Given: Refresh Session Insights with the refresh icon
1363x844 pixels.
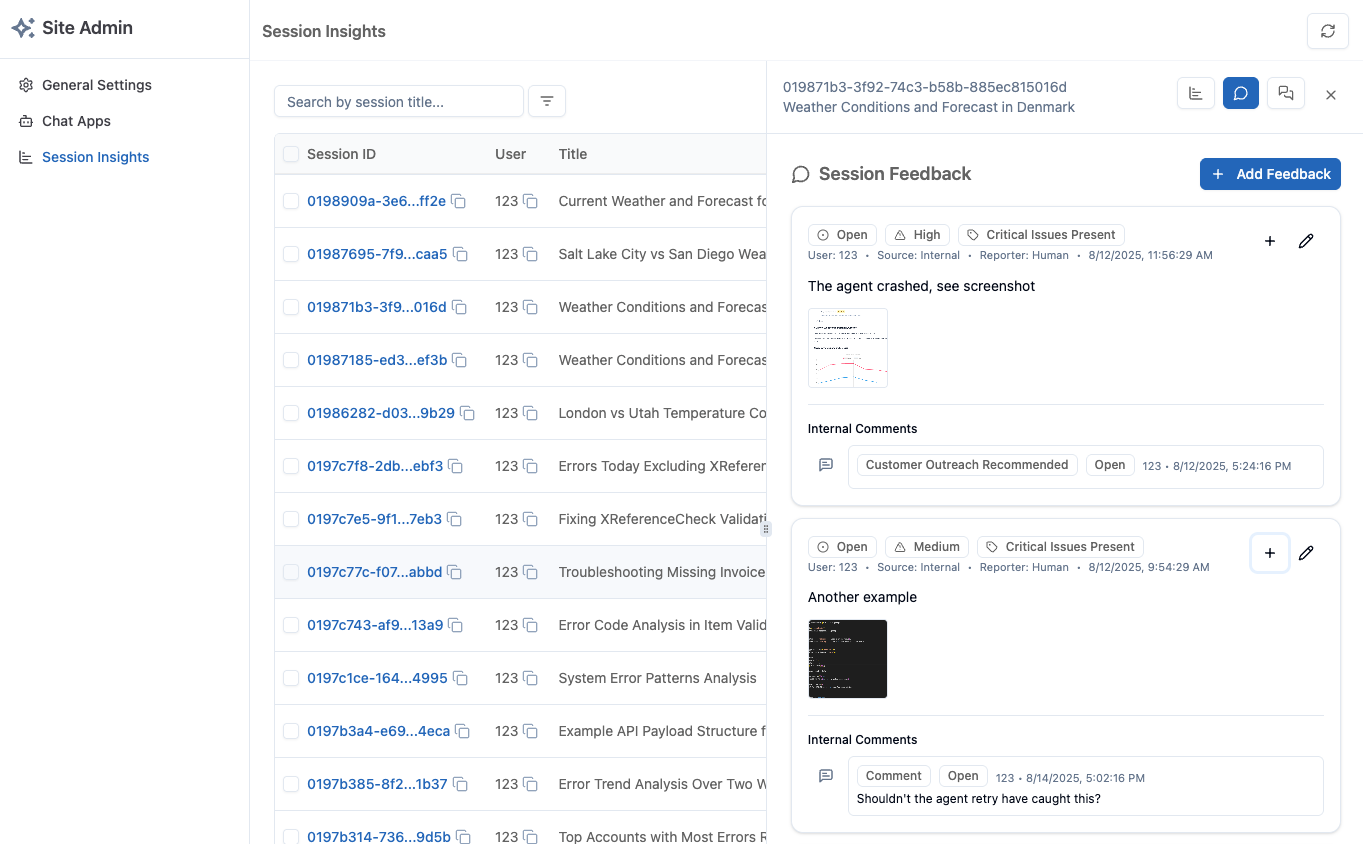Looking at the screenshot, I should [1327, 31].
